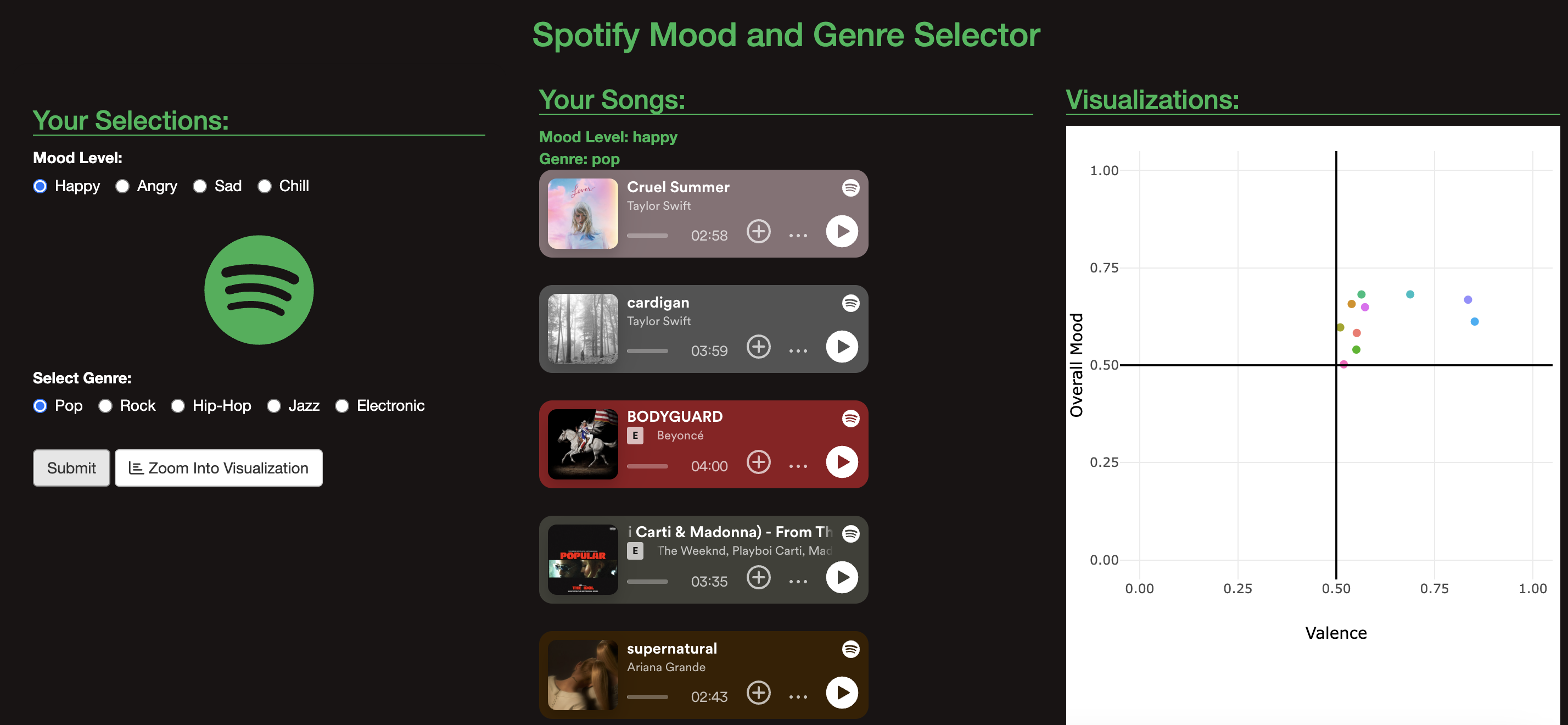Open the Spotify icon on the cardigan card
The image size is (1568, 725).
[850, 303]
